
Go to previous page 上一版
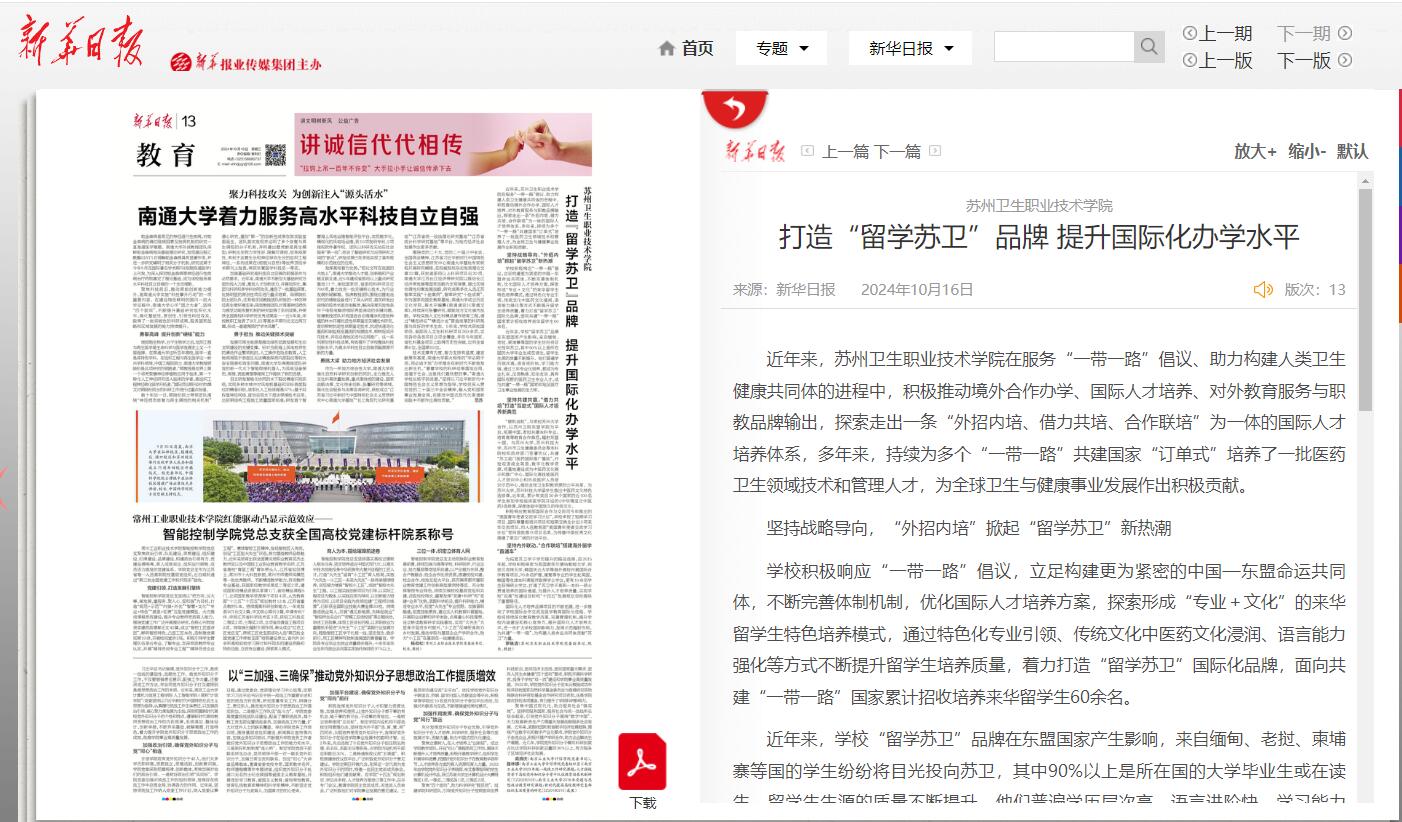click(x=1225, y=60)
